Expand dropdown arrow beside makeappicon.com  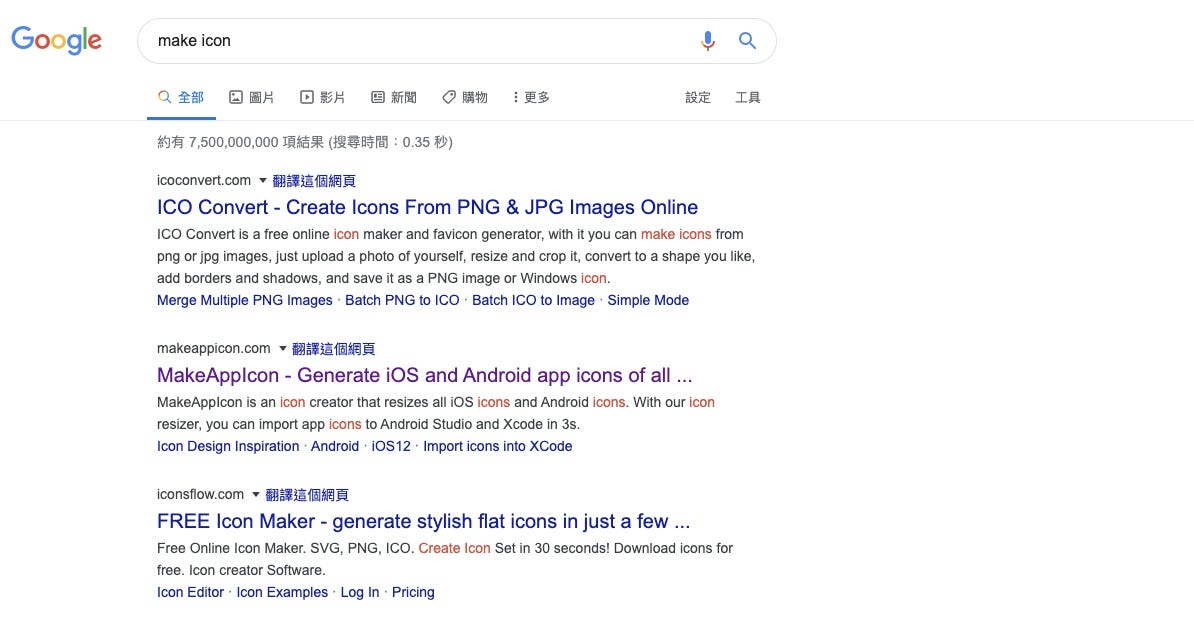click(283, 349)
